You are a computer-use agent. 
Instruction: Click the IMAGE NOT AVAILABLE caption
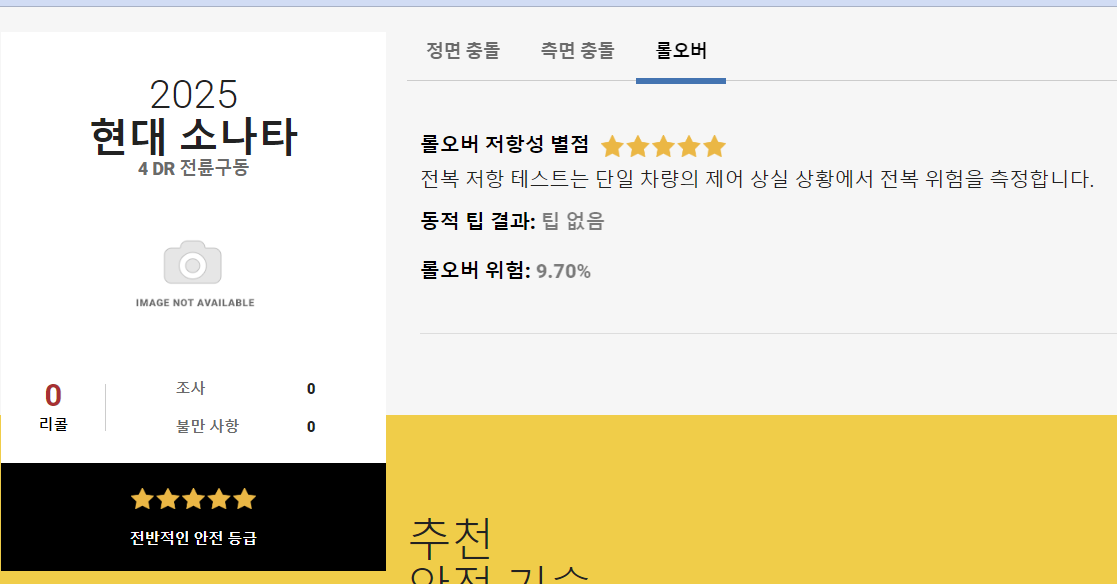click(x=195, y=303)
